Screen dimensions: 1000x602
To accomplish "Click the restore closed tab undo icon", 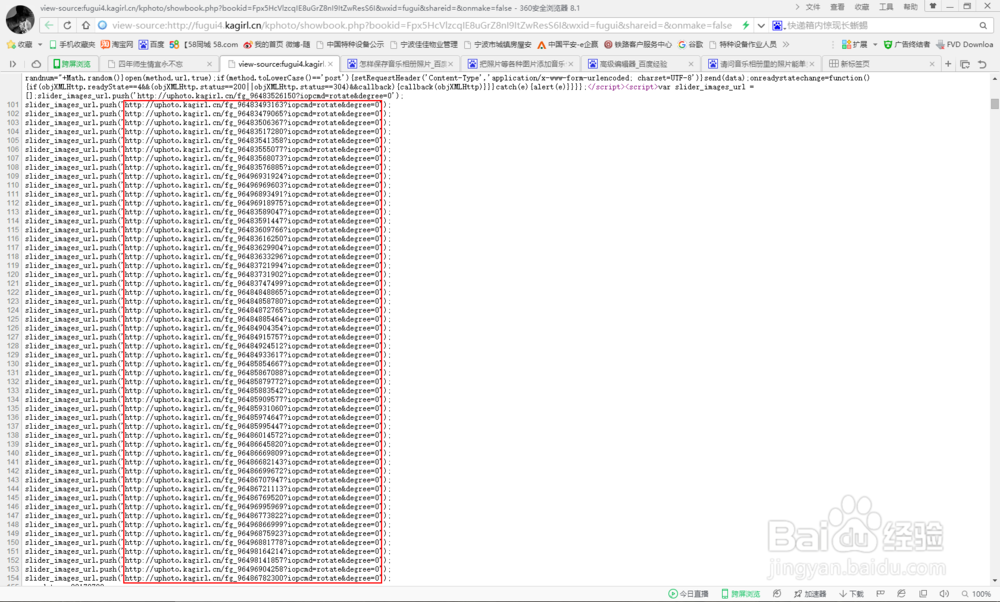I will coord(982,64).
